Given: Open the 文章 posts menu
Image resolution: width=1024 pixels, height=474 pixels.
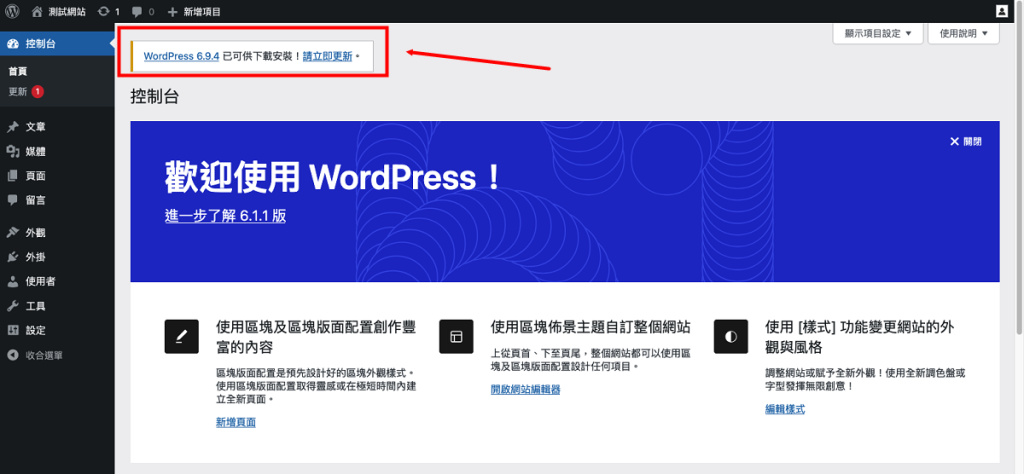Looking at the screenshot, I should pos(35,127).
